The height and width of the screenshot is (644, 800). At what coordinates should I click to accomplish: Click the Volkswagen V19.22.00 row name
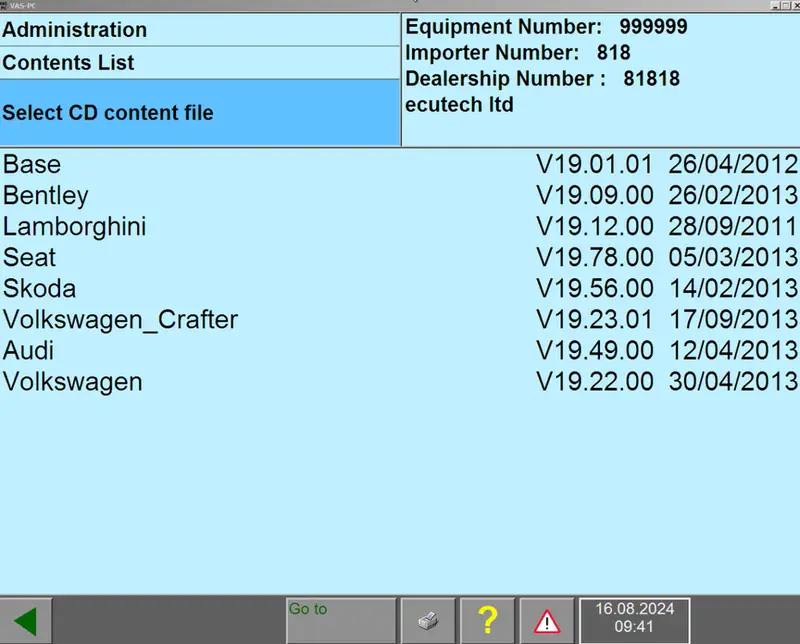coord(72,382)
